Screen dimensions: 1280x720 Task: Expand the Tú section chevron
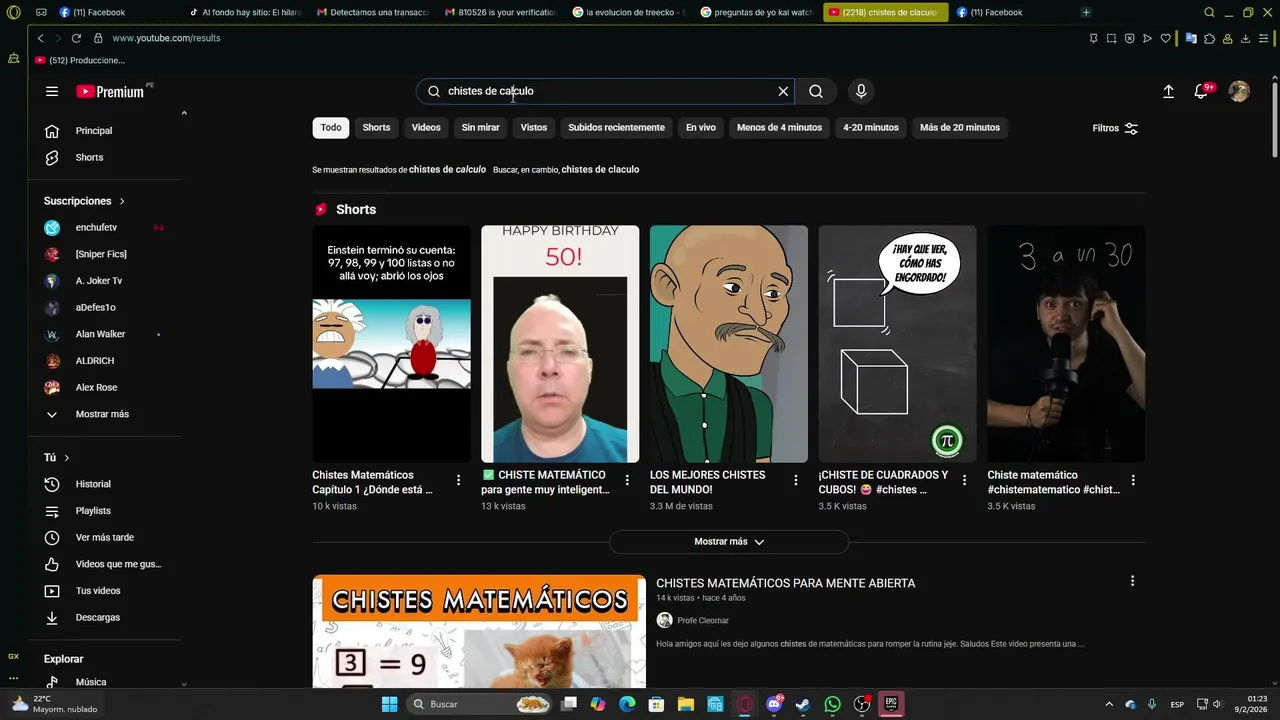pos(67,458)
